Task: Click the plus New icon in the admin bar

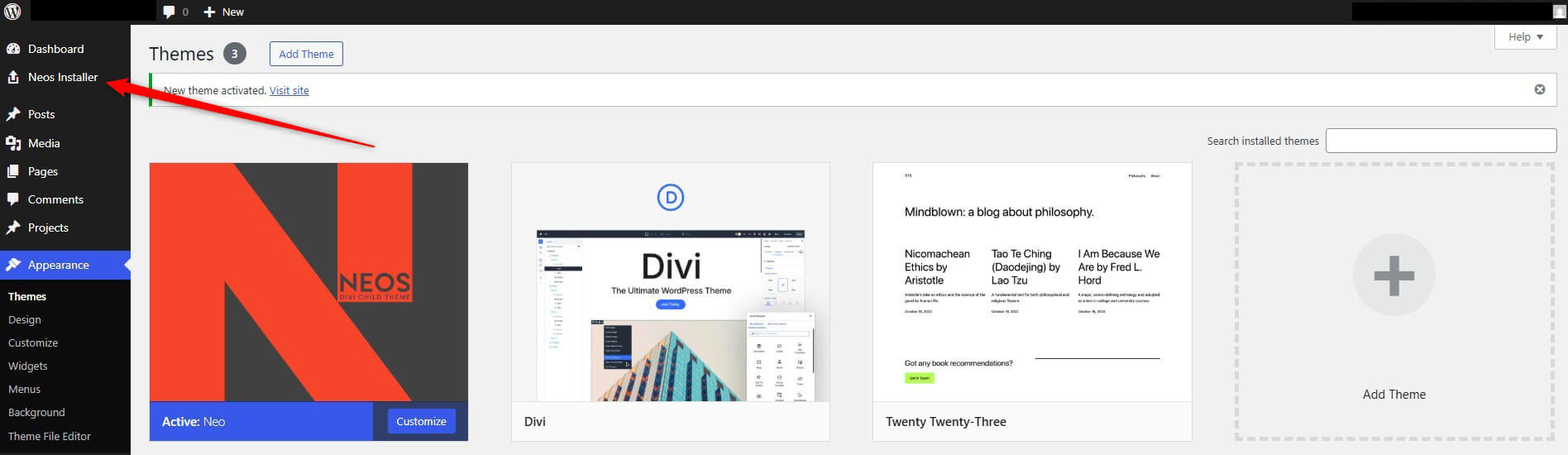Action: pyautogui.click(x=209, y=12)
